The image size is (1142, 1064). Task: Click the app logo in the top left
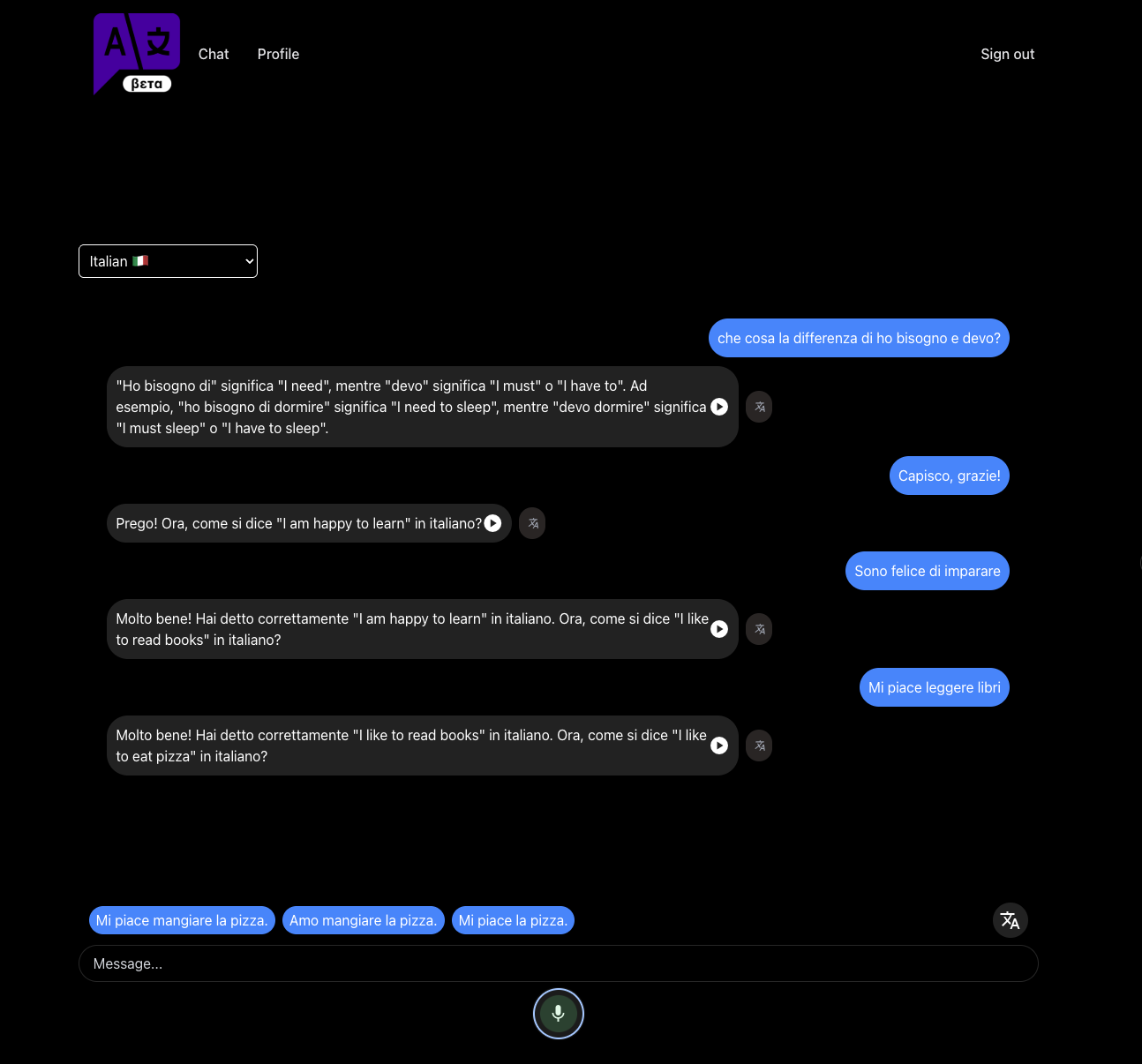[136, 53]
